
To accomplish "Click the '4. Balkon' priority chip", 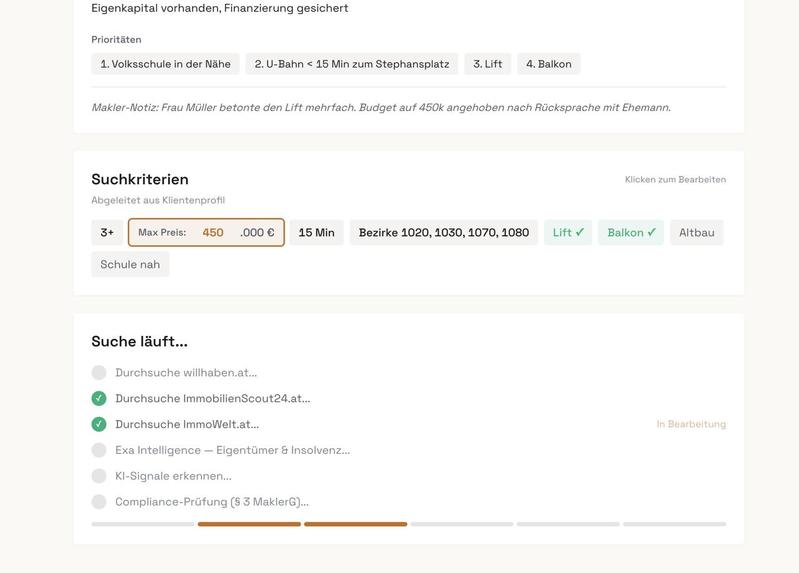I will pos(549,64).
